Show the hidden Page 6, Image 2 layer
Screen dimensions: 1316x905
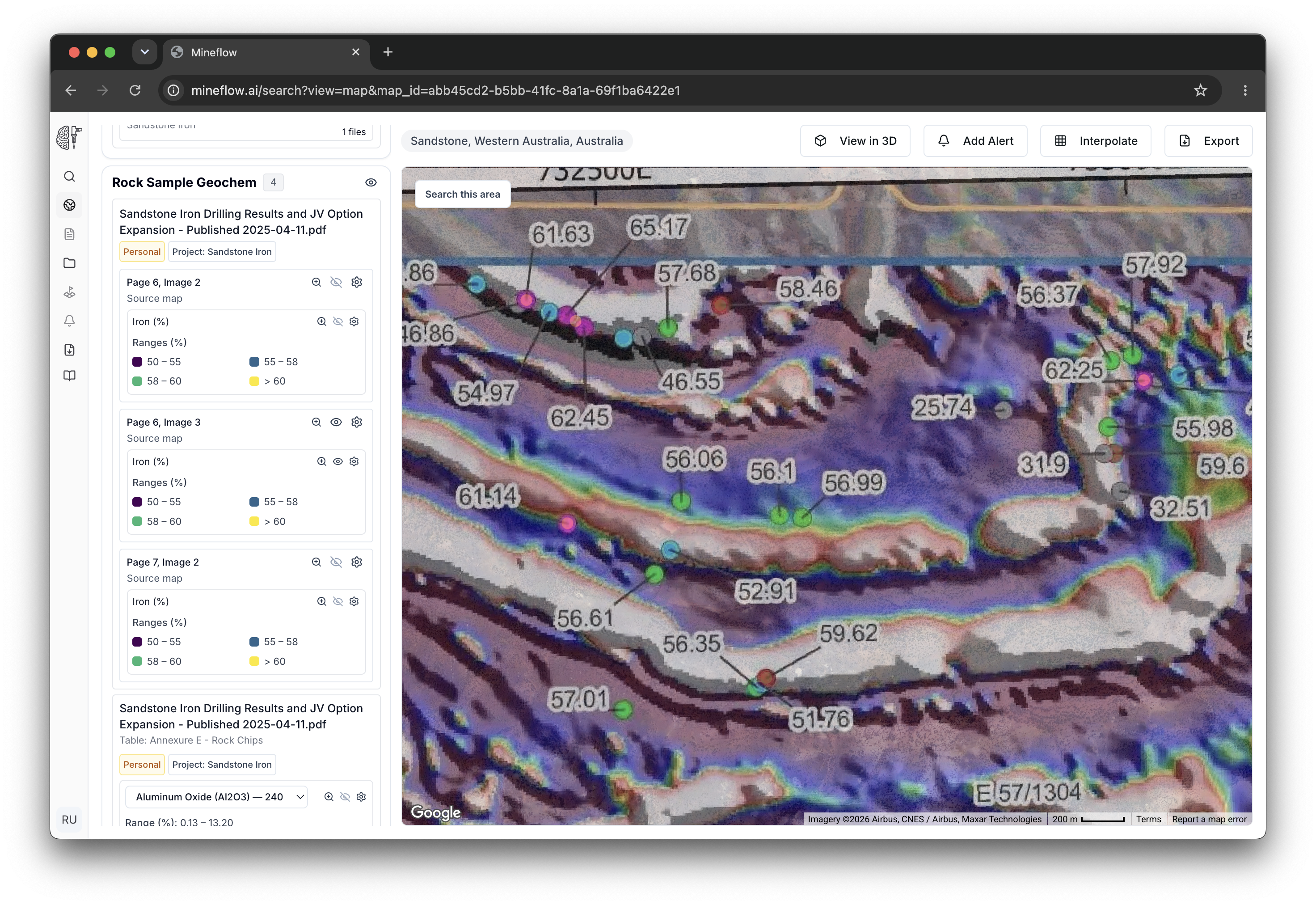click(x=336, y=283)
